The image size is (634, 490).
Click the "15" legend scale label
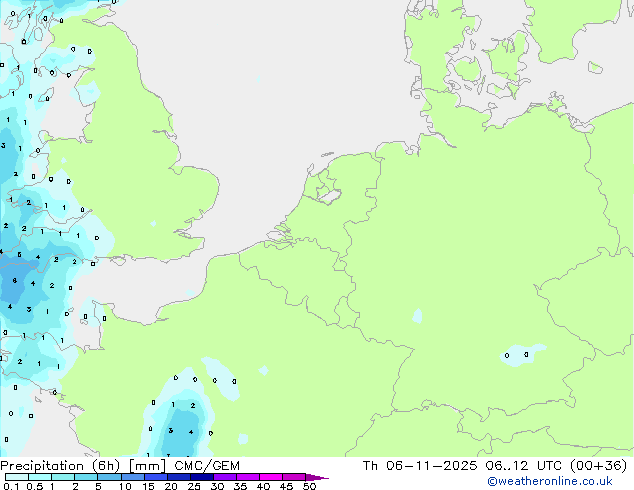[148, 486]
